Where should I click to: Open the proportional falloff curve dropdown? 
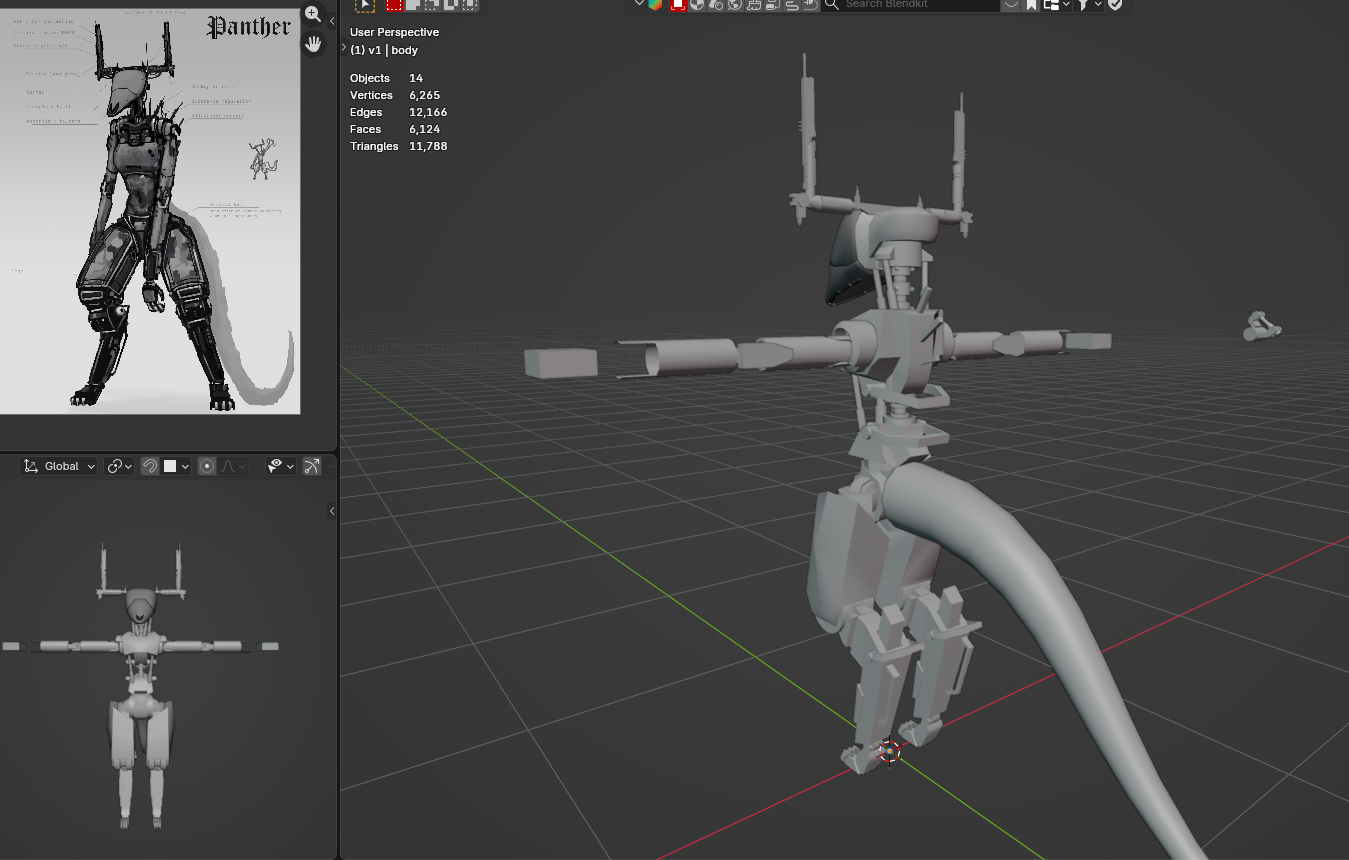232,466
